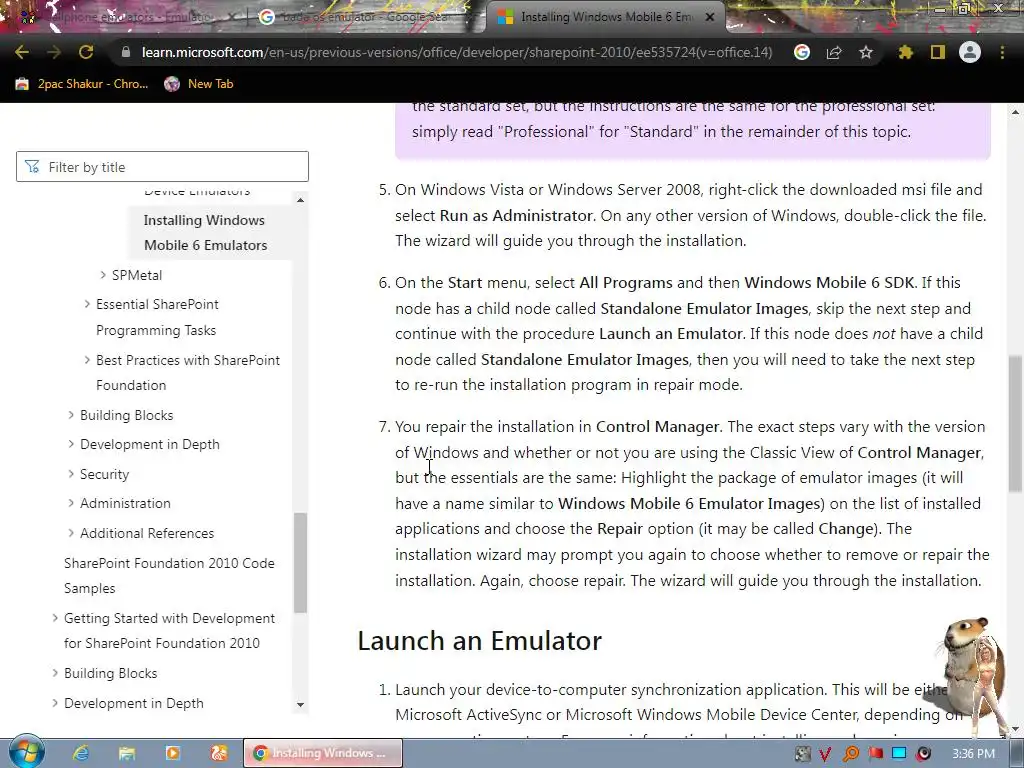Open SPMetal tree item
The height and width of the screenshot is (768, 1024).
tap(136, 275)
